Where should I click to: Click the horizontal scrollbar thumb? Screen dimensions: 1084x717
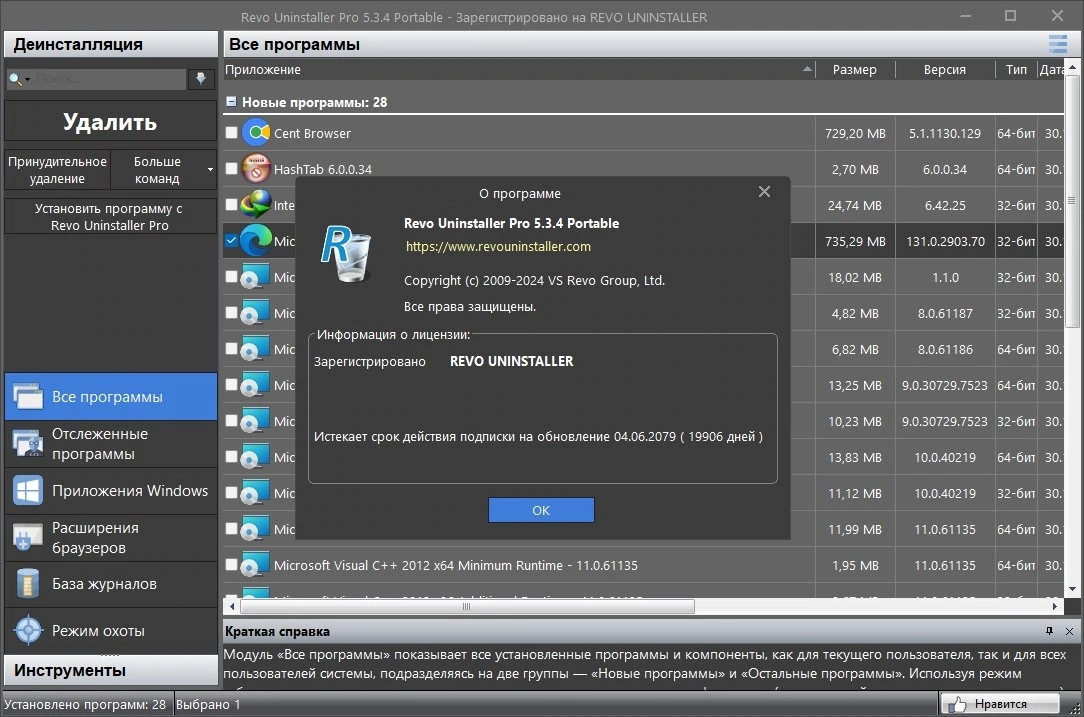467,606
